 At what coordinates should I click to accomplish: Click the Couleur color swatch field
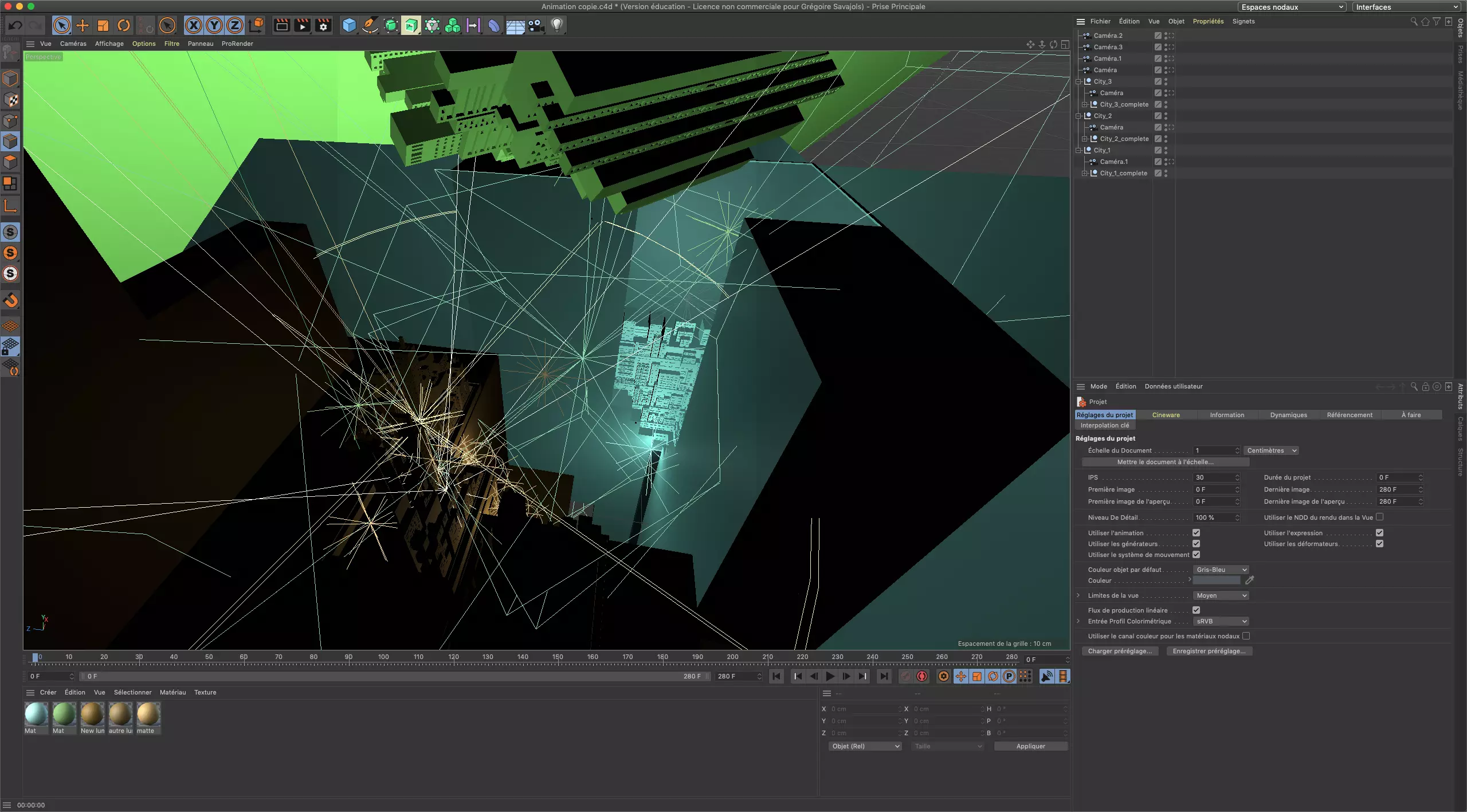tap(1216, 580)
